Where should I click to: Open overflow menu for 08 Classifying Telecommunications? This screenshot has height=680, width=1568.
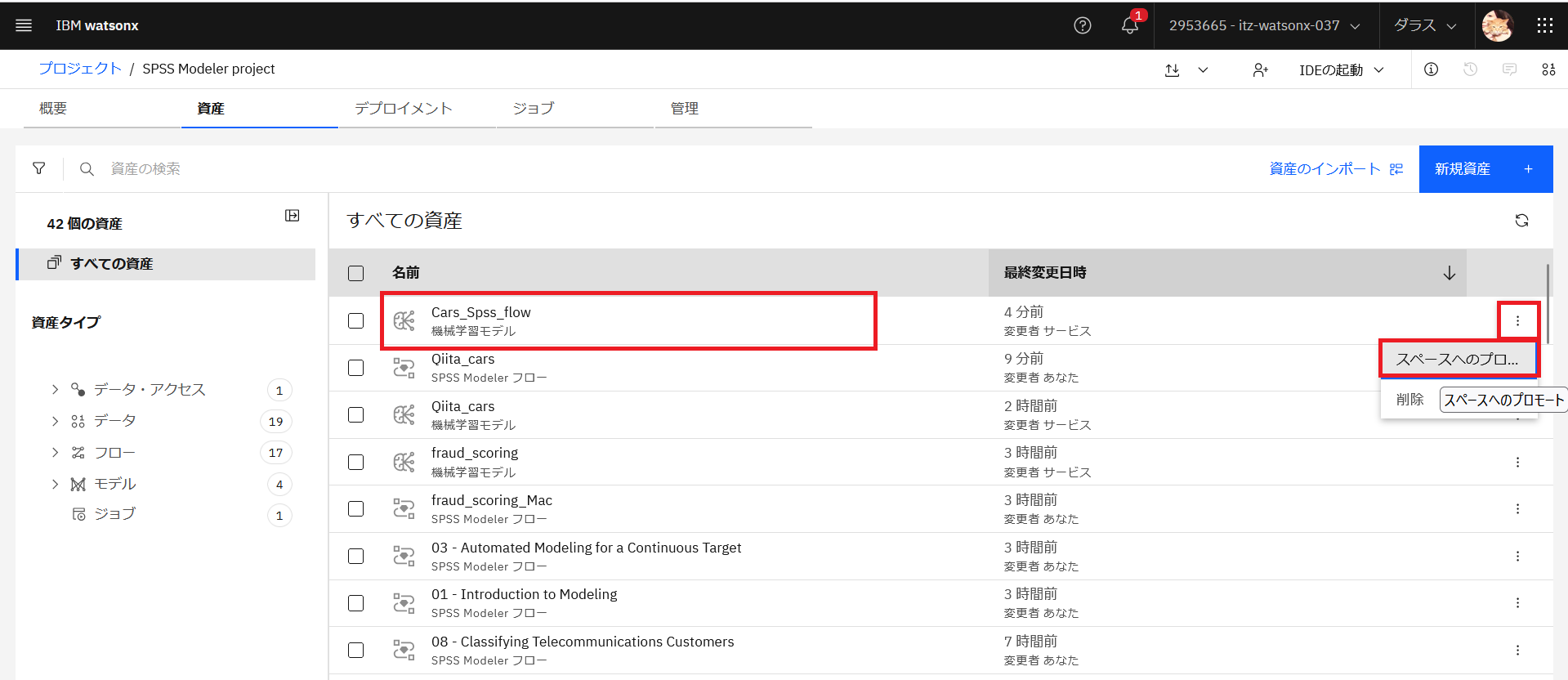tap(1517, 651)
